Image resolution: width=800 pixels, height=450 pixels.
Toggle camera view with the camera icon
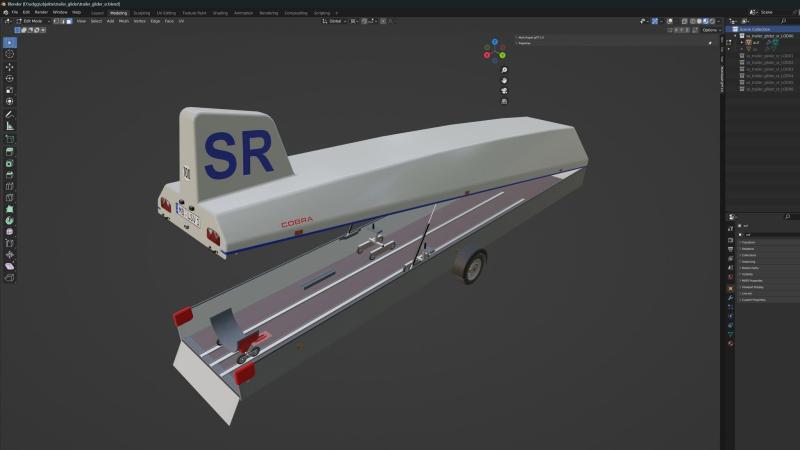click(x=504, y=91)
